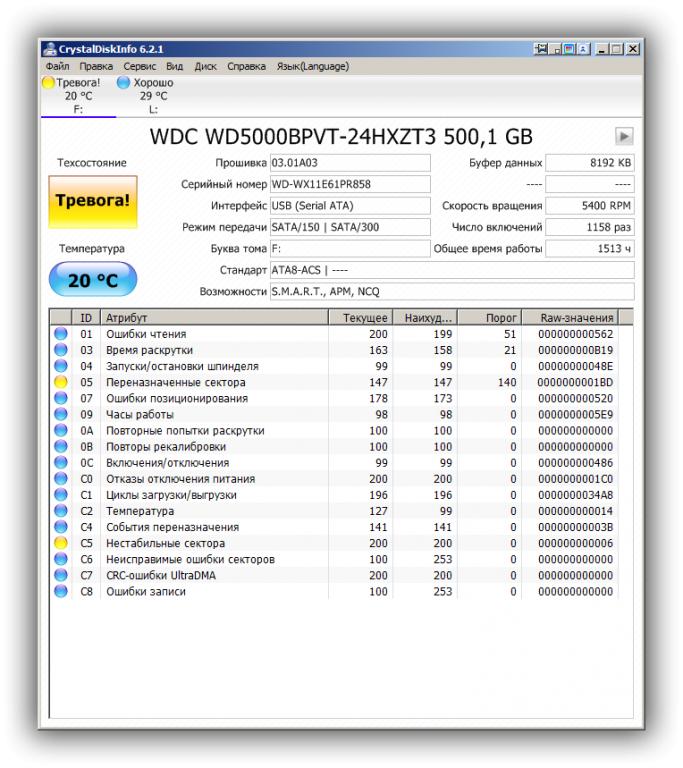
Task: Click the blue monitor icon in title bar
Action: click(x=568, y=49)
